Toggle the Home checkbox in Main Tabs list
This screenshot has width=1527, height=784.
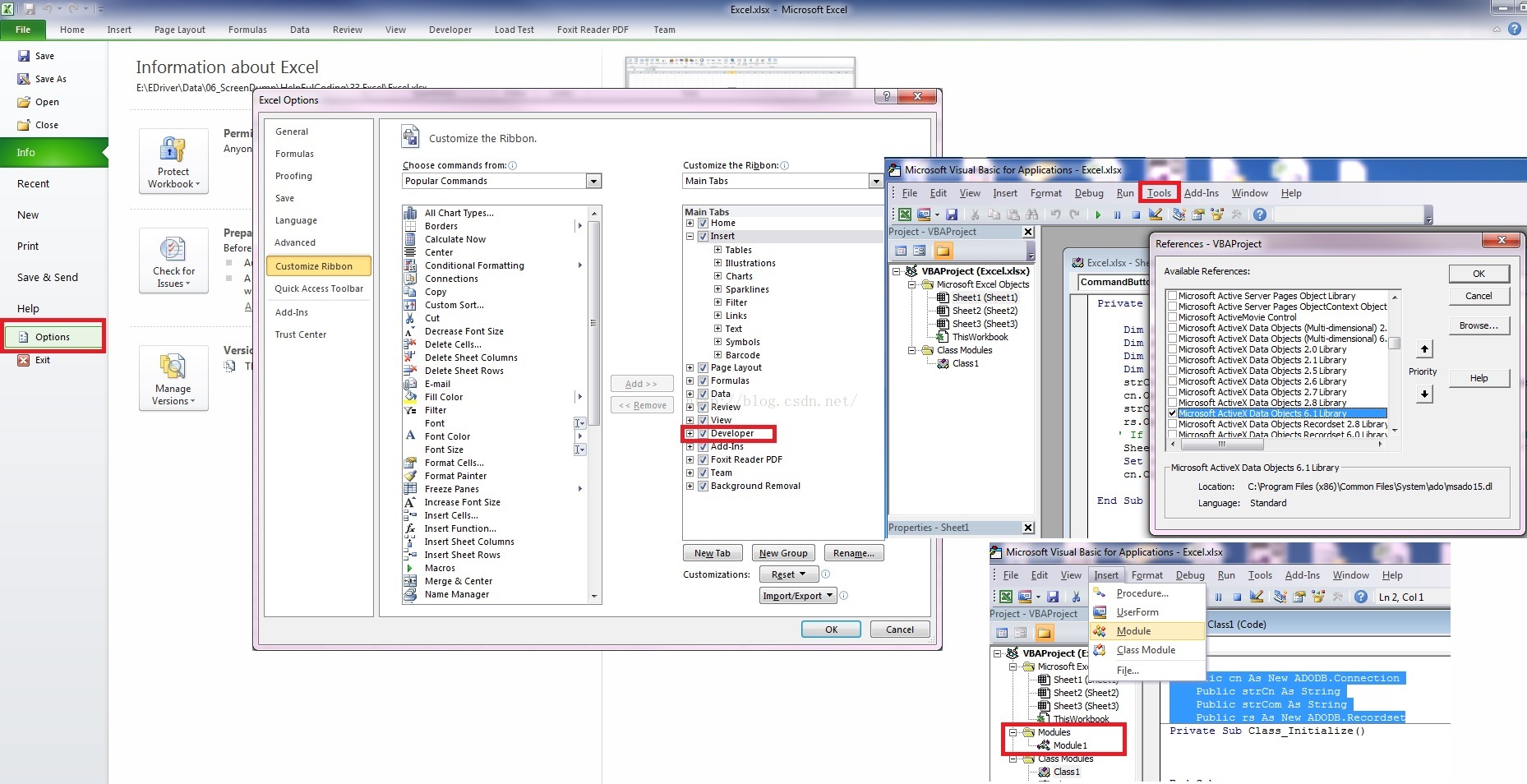pos(704,223)
